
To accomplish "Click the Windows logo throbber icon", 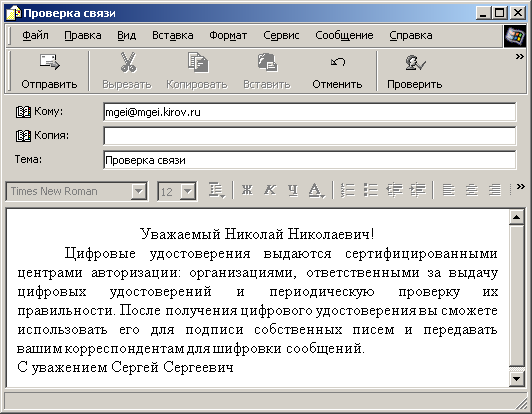I will (514, 36).
